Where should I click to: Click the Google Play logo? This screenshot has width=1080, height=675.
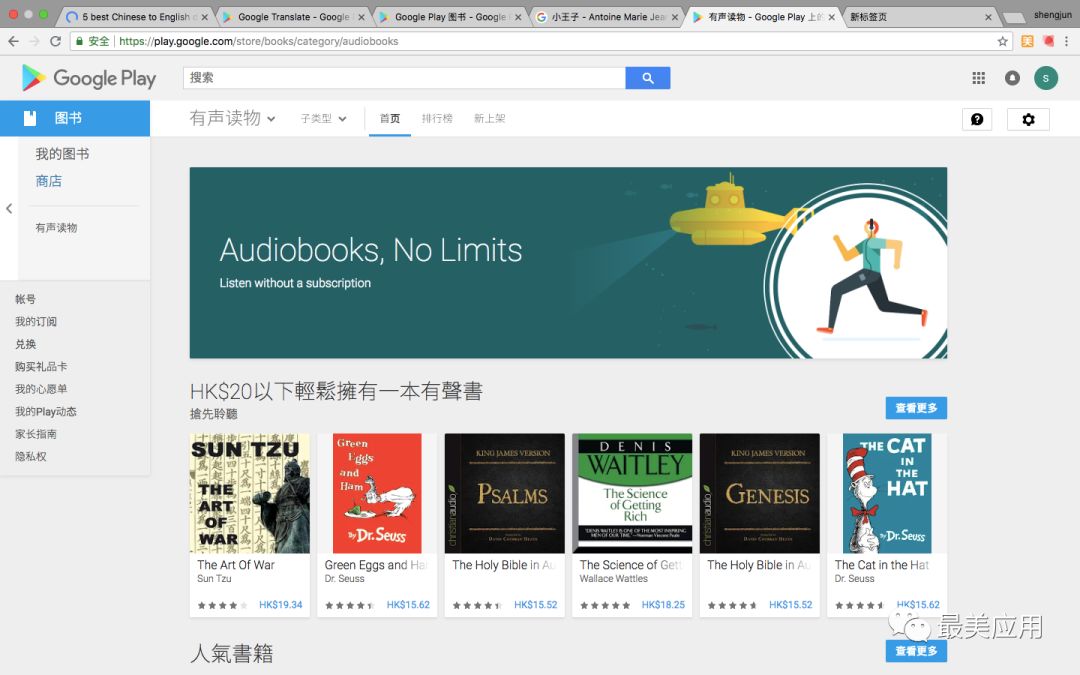pos(89,78)
